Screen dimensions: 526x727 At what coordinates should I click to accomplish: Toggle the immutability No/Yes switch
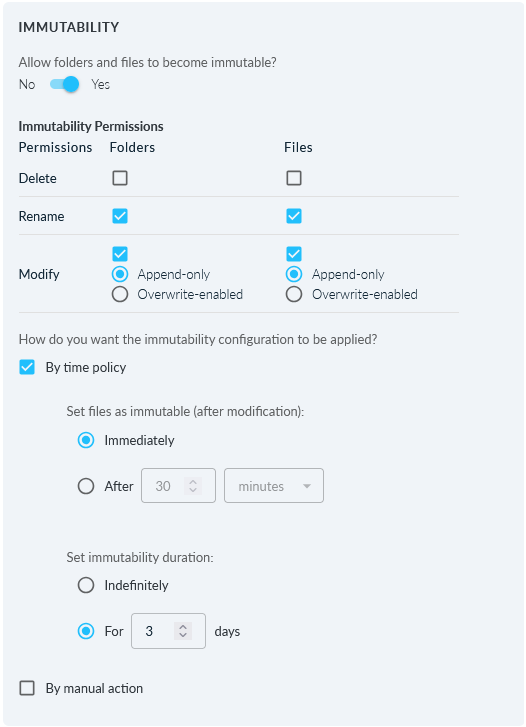click(x=64, y=84)
